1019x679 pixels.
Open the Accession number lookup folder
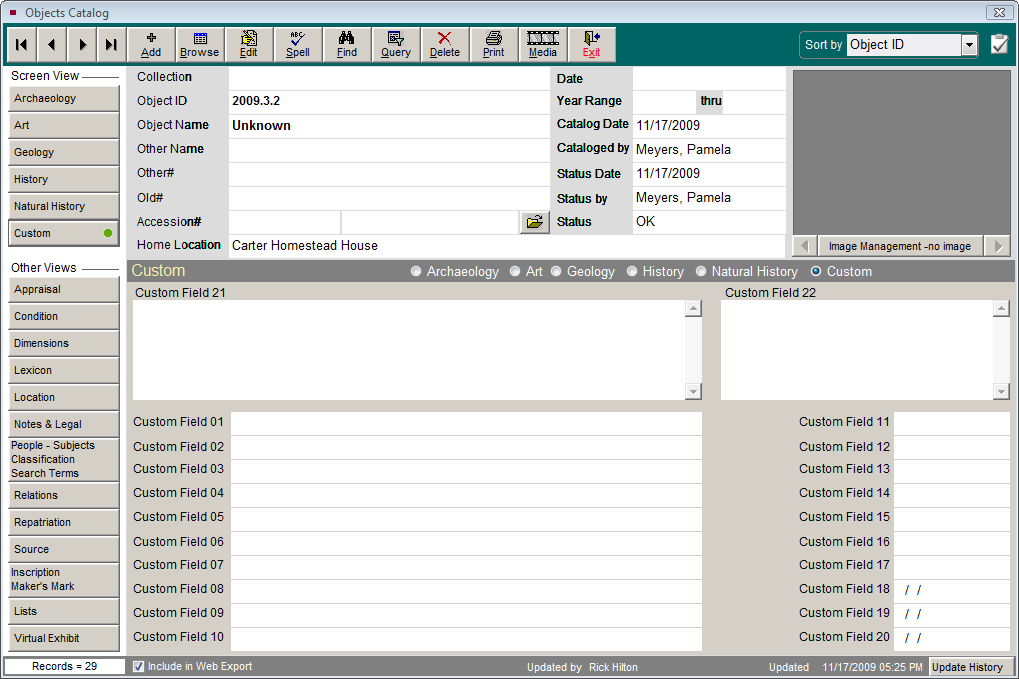point(534,221)
